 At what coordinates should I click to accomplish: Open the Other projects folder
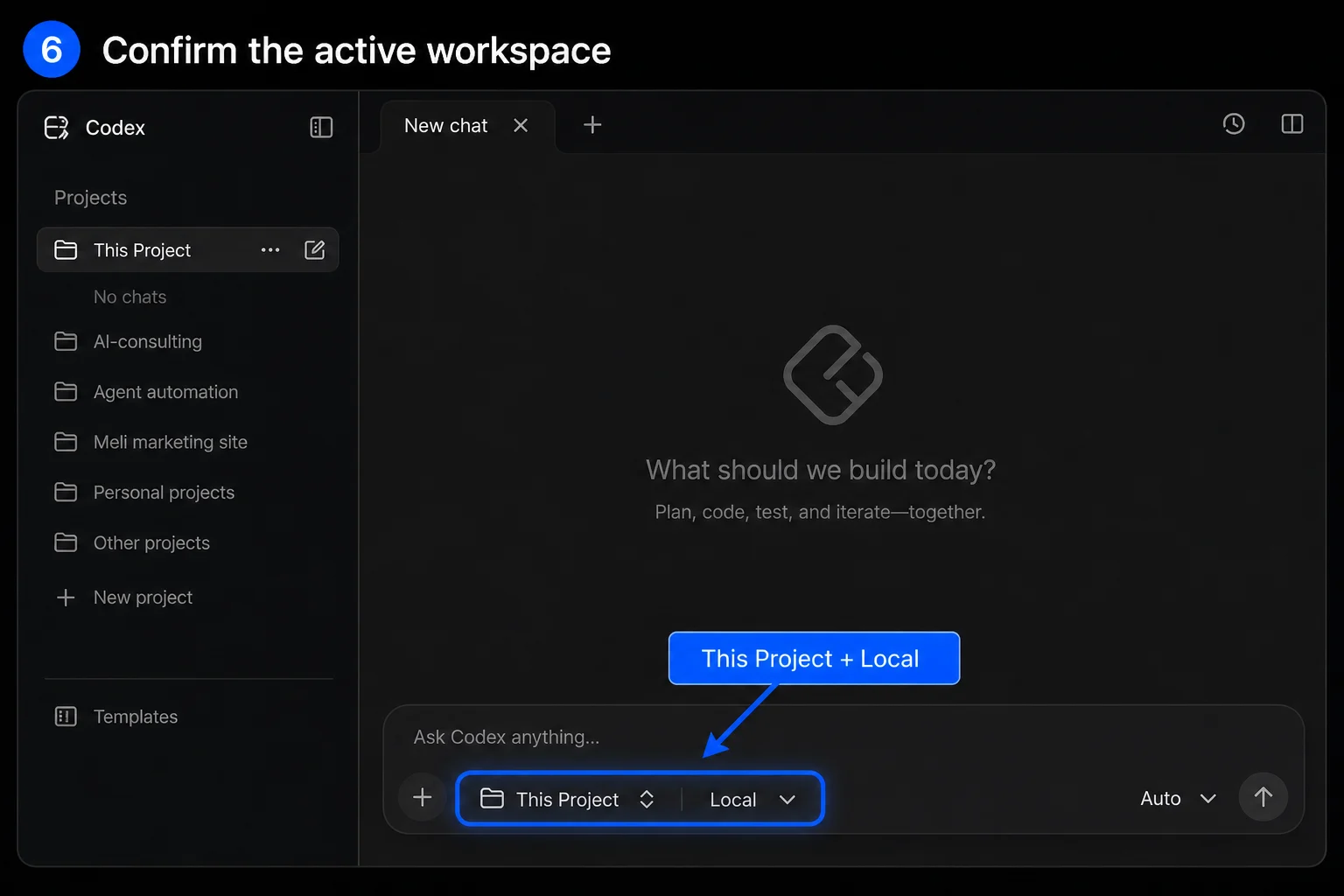(x=187, y=542)
